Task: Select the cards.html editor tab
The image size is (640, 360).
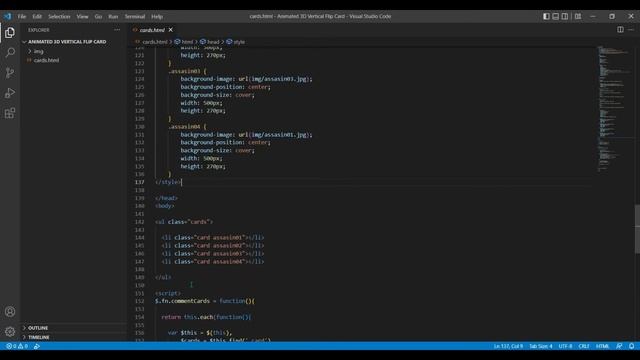Action: (152, 30)
